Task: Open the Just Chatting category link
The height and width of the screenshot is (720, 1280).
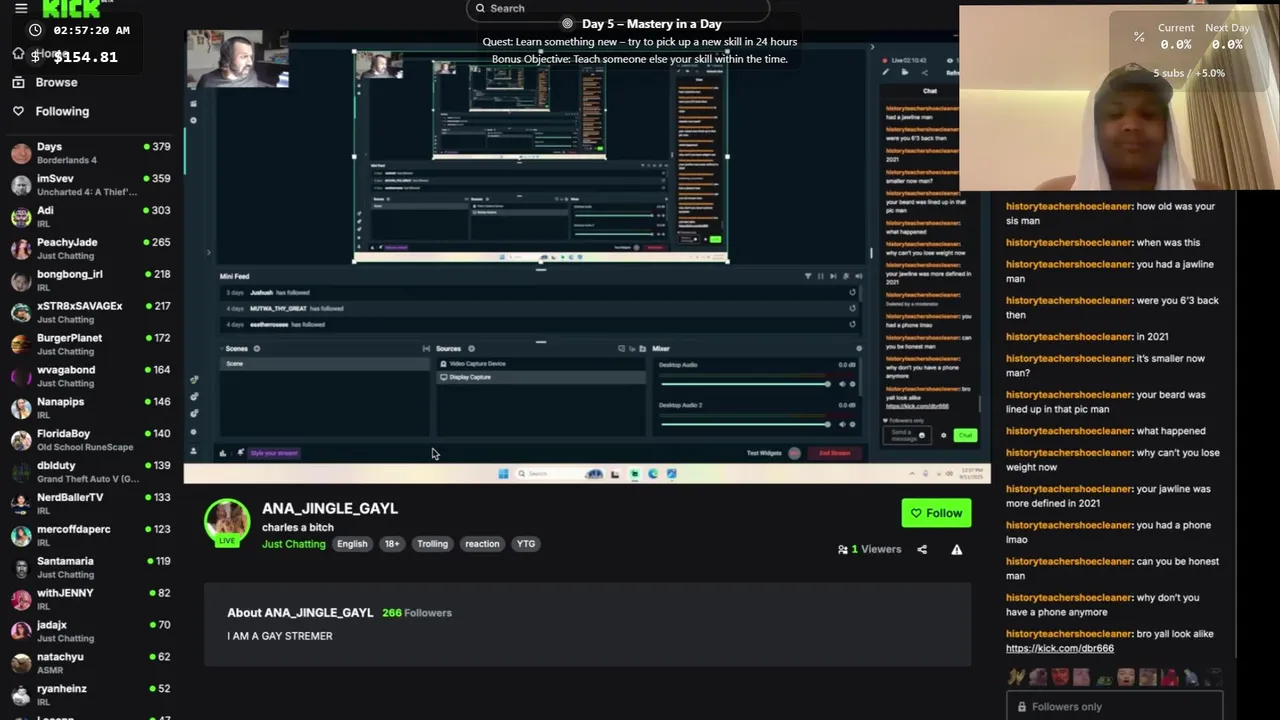Action: [294, 544]
